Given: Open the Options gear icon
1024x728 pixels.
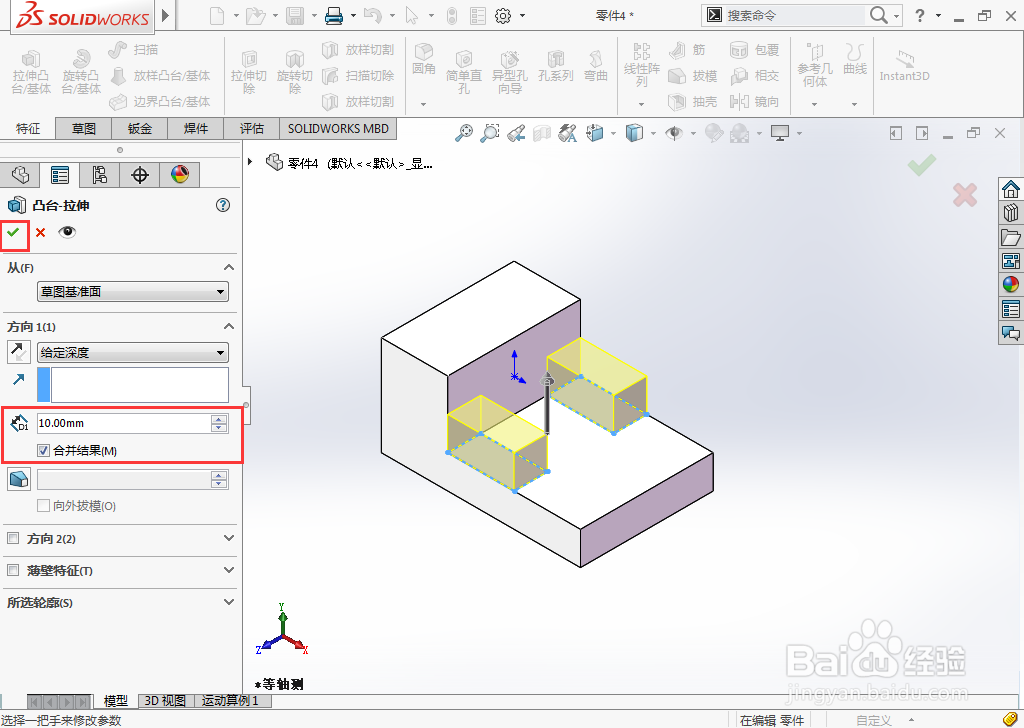Looking at the screenshot, I should 503,16.
